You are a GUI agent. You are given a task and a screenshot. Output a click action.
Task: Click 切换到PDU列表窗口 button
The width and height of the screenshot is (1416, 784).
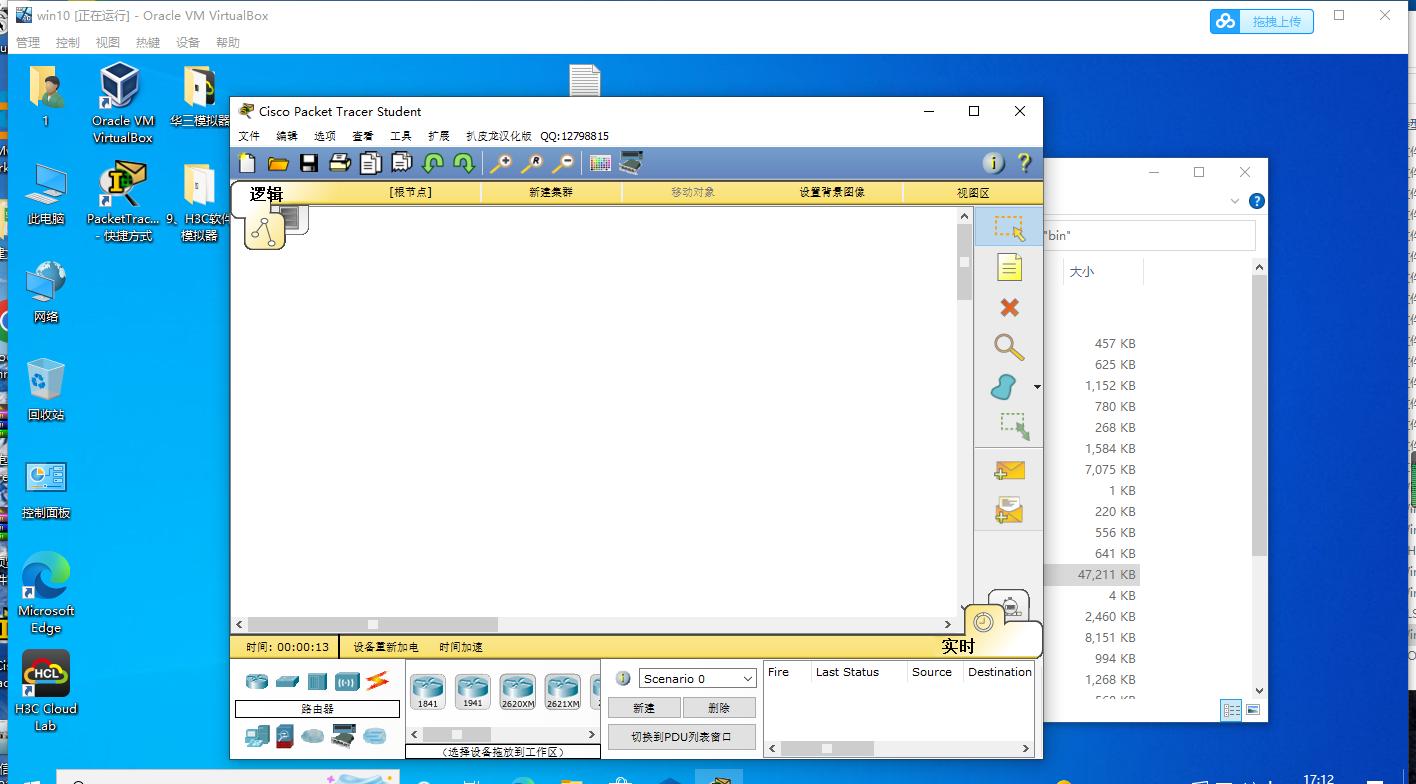coord(682,736)
